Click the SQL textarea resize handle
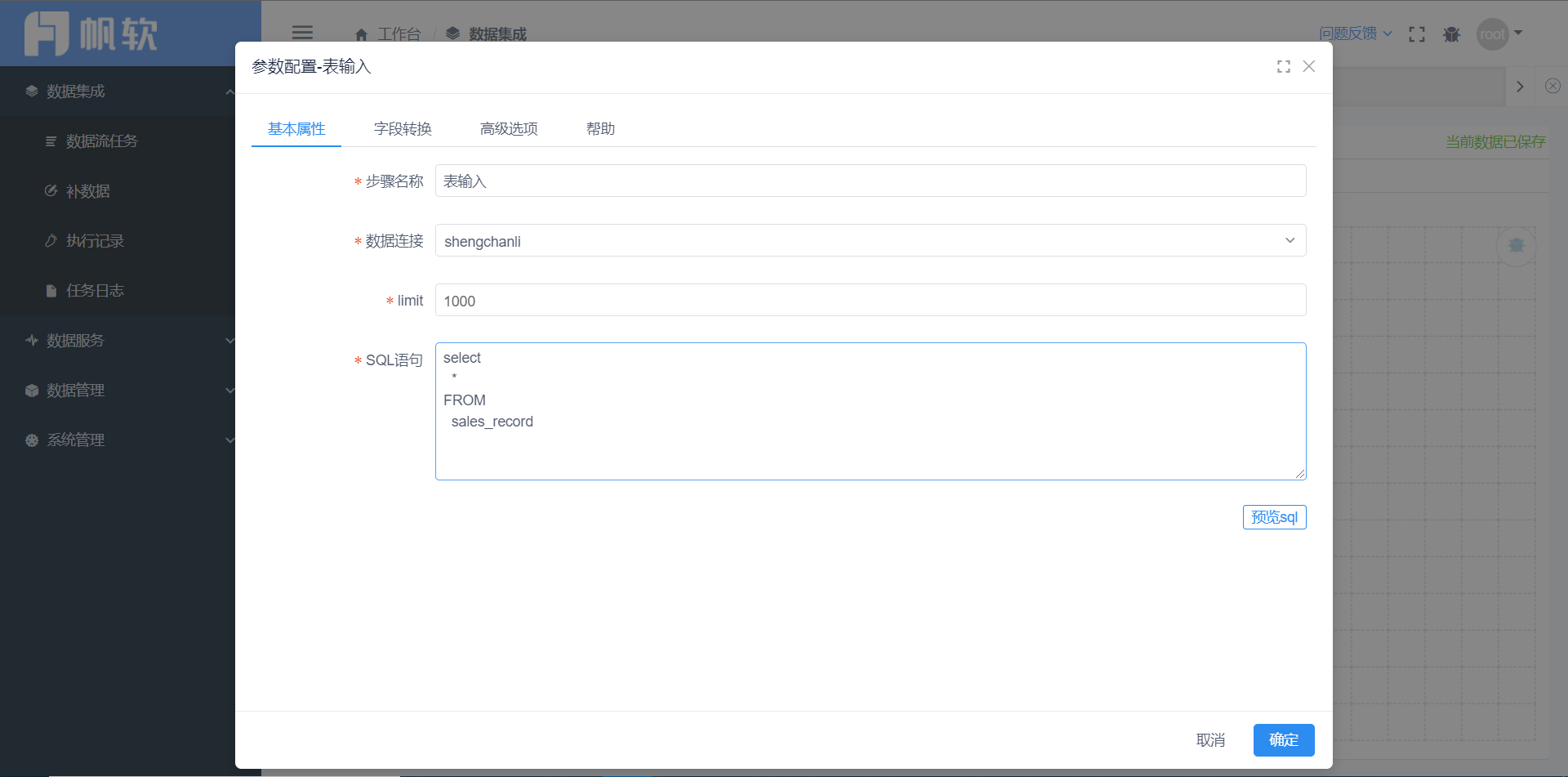 (1300, 474)
